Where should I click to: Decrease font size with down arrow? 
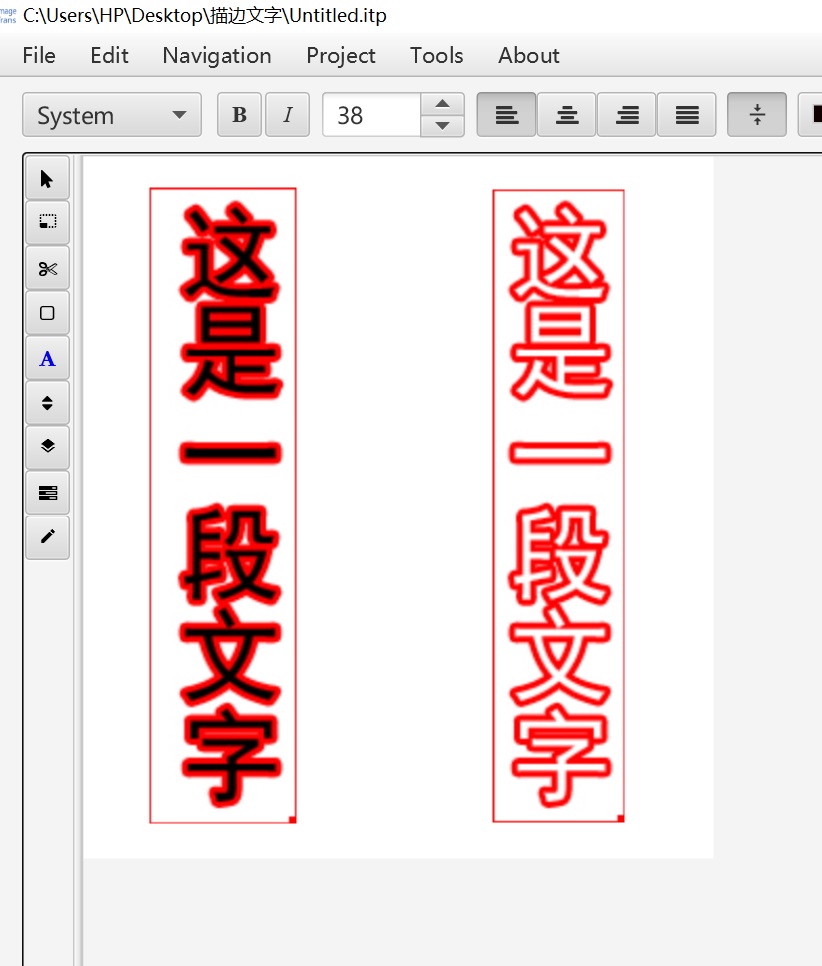tap(442, 126)
